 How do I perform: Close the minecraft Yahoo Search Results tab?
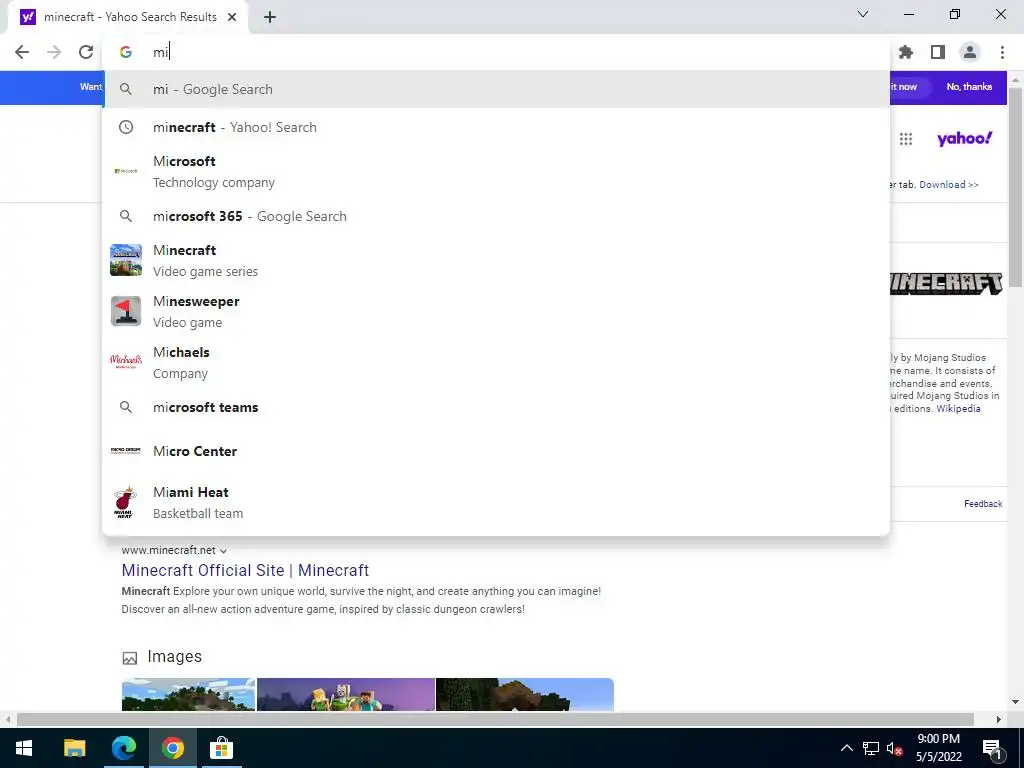click(x=232, y=17)
